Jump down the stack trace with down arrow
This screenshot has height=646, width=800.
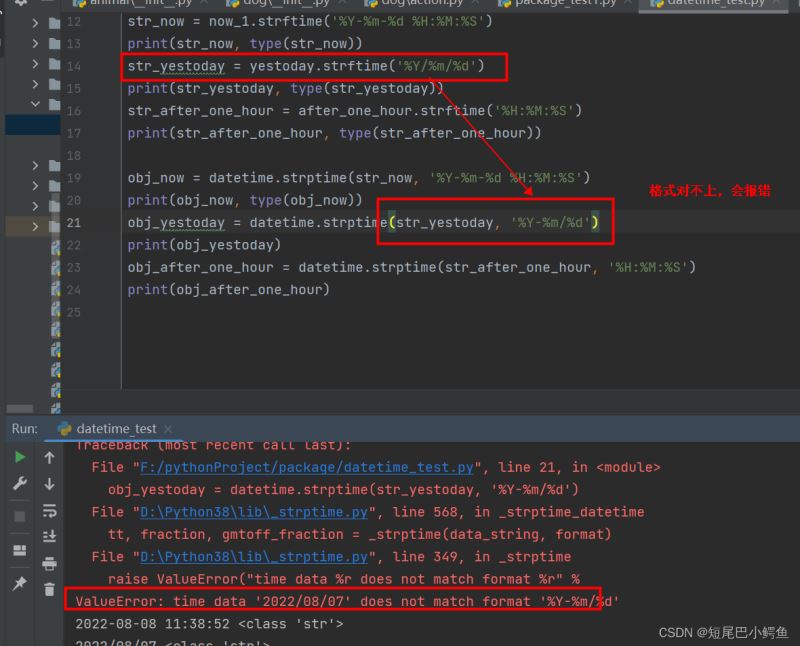tap(49, 483)
